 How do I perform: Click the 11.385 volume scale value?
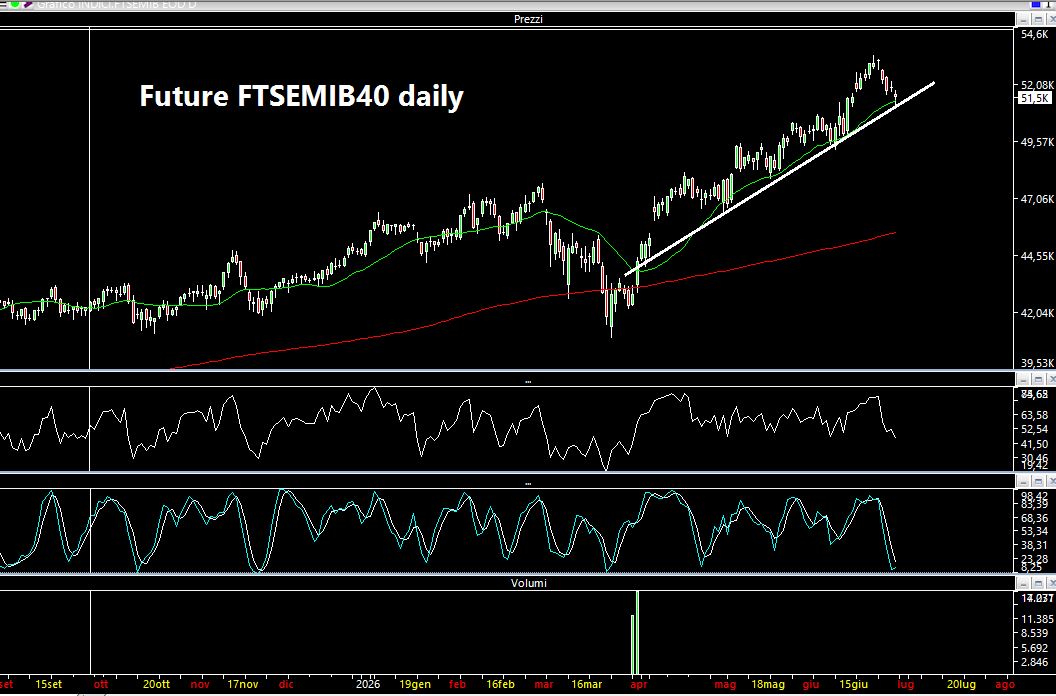tap(1037, 619)
